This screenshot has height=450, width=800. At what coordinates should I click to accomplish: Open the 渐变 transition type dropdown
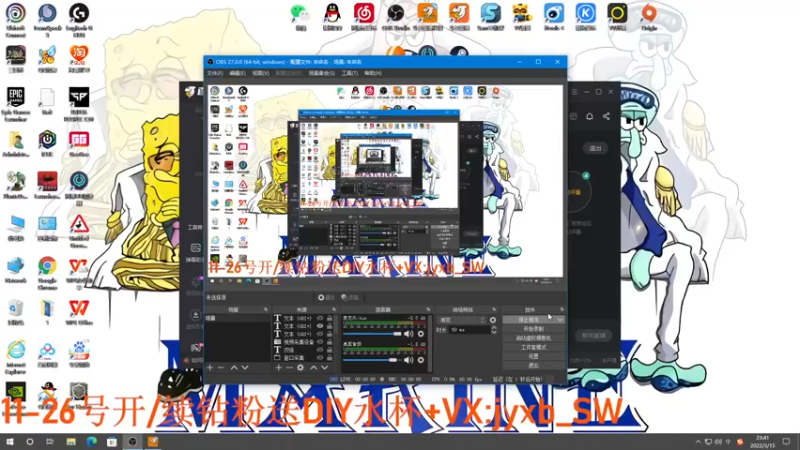(x=462, y=320)
